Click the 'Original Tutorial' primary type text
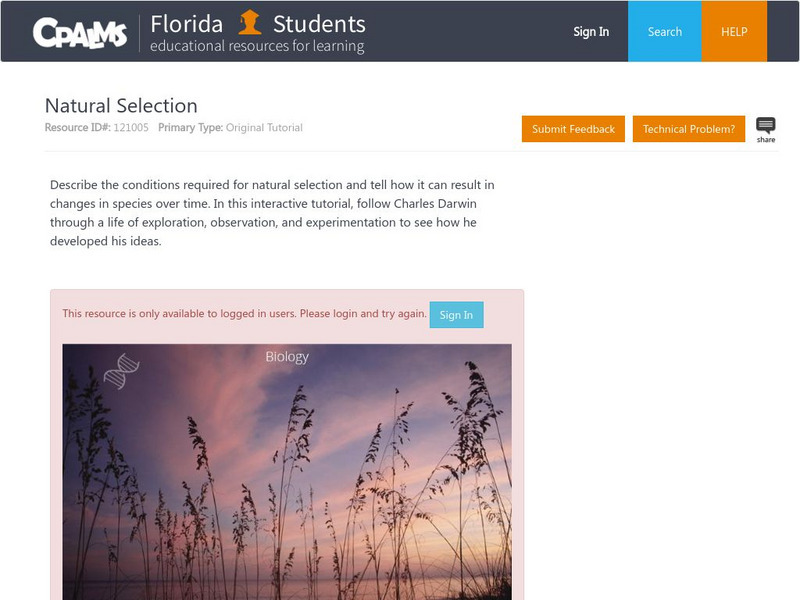The image size is (800, 600). [264, 128]
